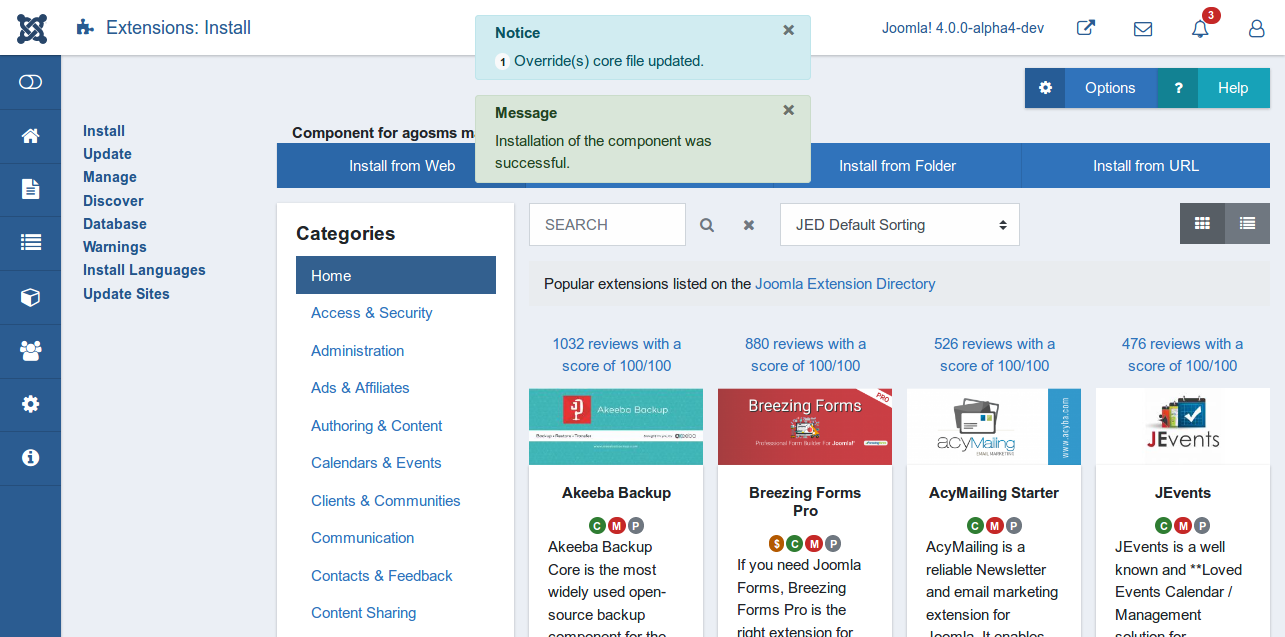Select Contacts & Feedback category

tap(382, 576)
